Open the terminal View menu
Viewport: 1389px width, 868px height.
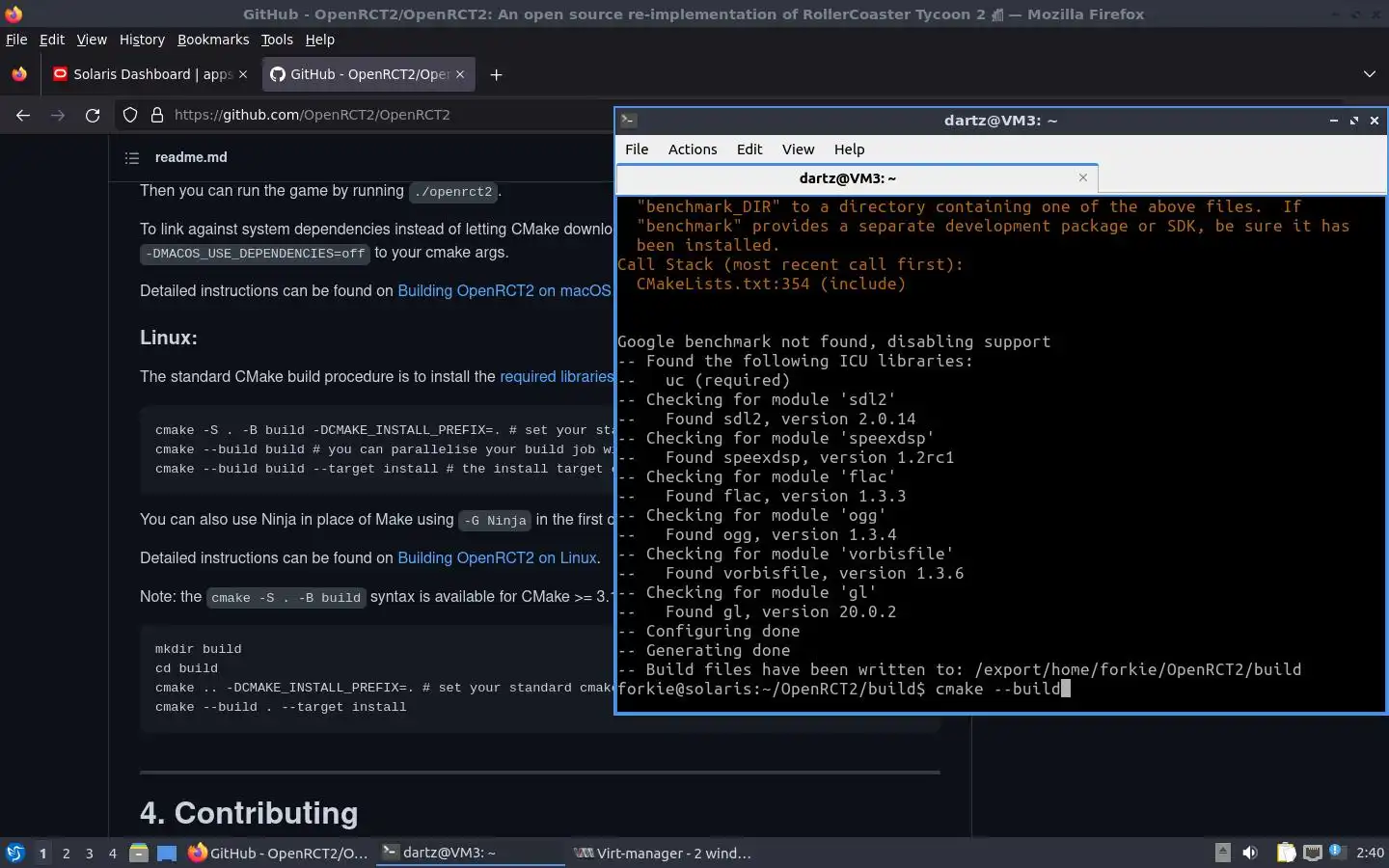pyautogui.click(x=798, y=149)
